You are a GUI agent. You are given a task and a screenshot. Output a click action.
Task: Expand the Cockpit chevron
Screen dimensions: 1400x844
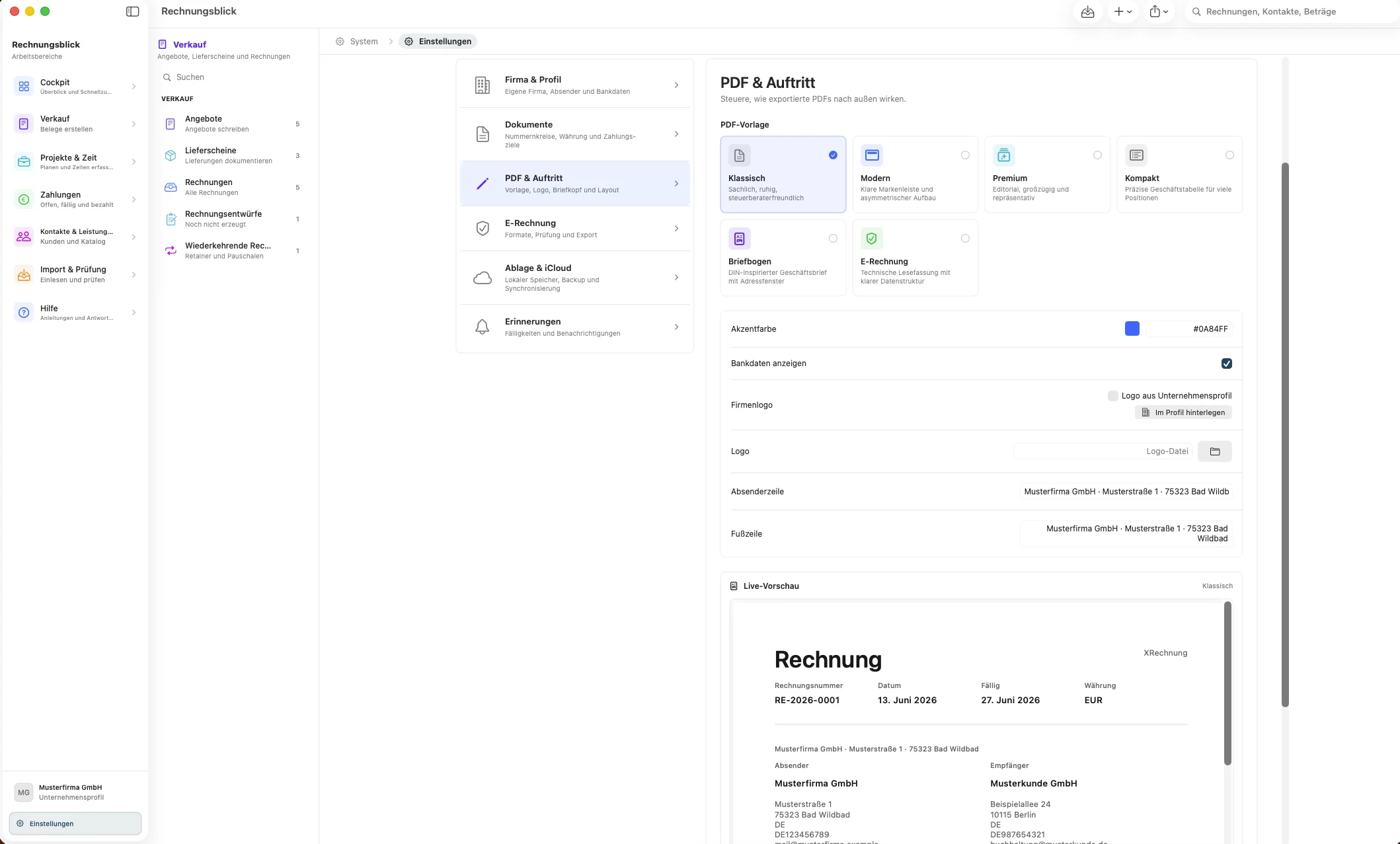click(134, 87)
